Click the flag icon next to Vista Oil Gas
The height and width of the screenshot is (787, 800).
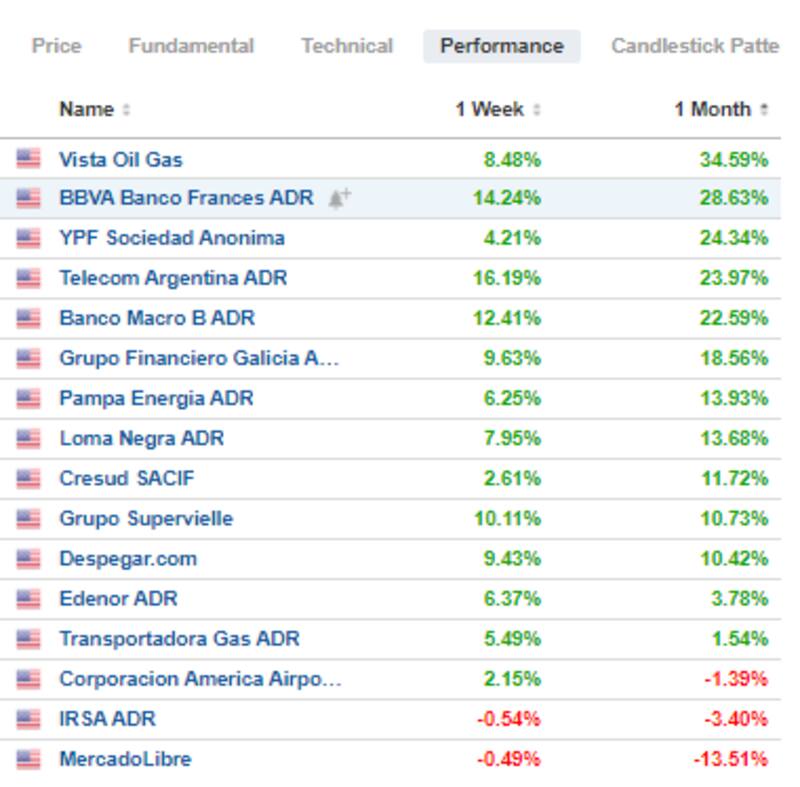point(28,158)
